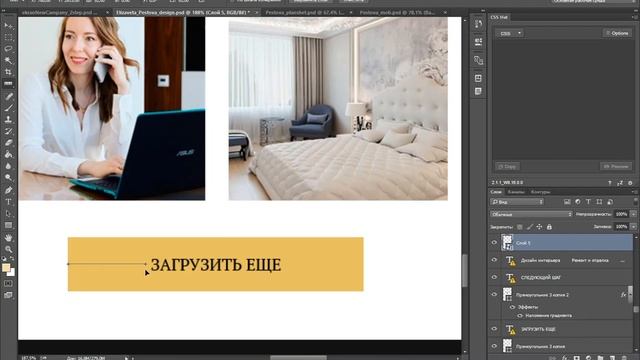Hide the Дизайн интерьера text layer
This screenshot has height=360, width=640.
point(494,260)
